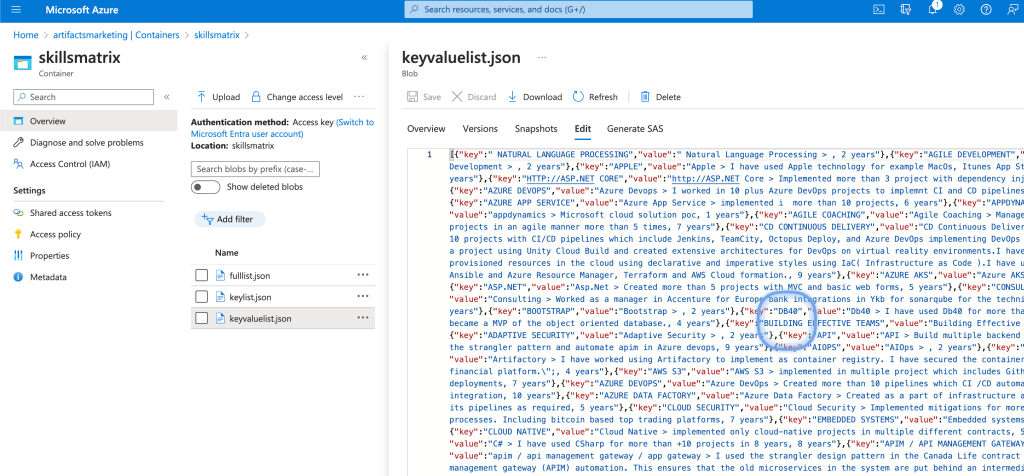
Task: Select Overview in the container menu
Action: click(89, 121)
